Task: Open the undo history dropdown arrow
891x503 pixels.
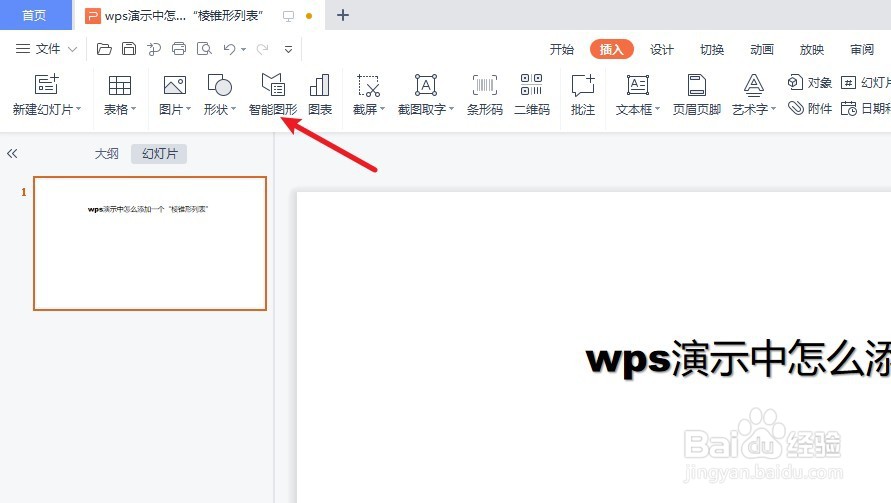Action: (243, 50)
